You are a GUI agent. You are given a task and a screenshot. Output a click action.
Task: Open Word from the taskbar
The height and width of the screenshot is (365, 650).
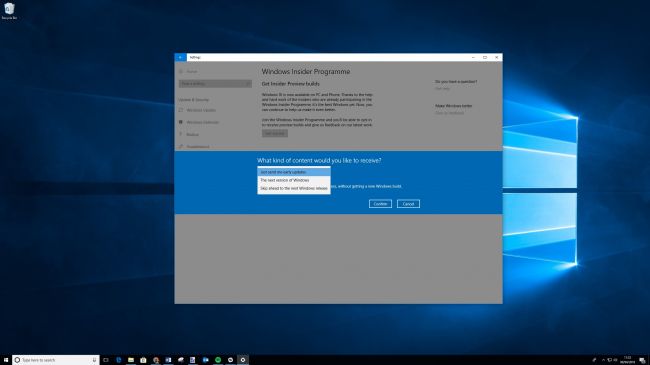[168, 360]
